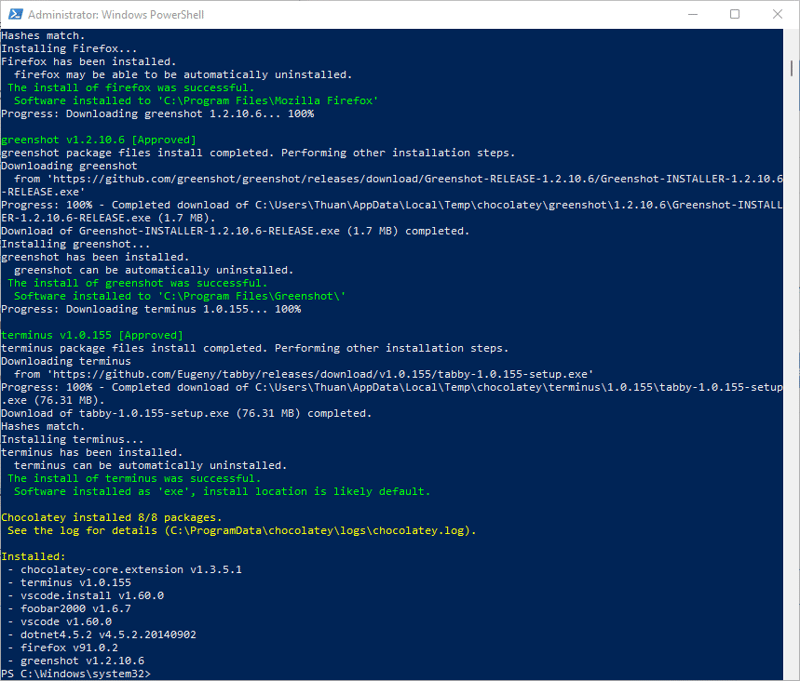The image size is (800, 681).
Task: Close the Windows PowerShell window
Action: pyautogui.click(x=777, y=14)
